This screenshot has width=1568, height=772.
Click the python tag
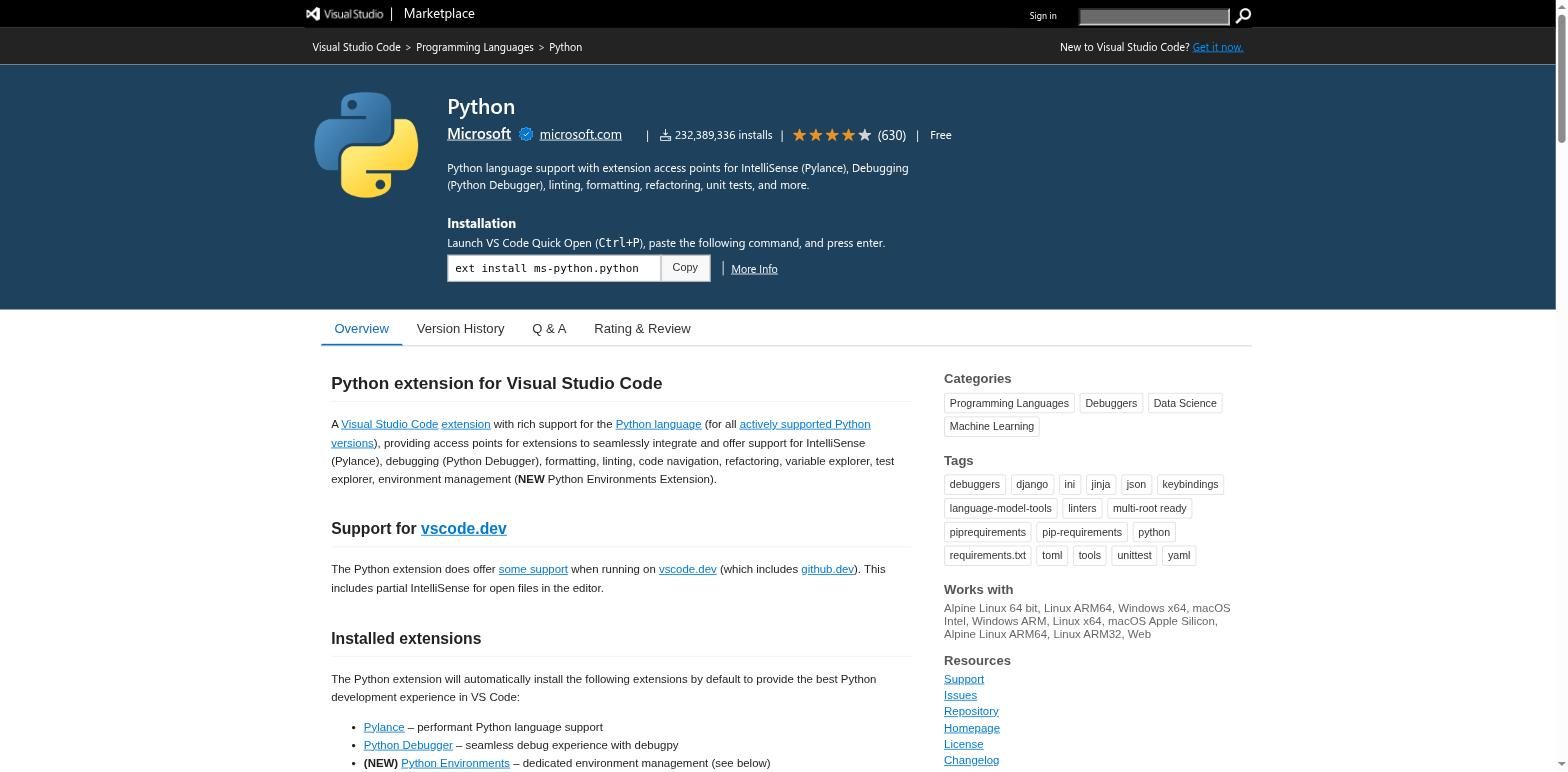(x=1153, y=532)
